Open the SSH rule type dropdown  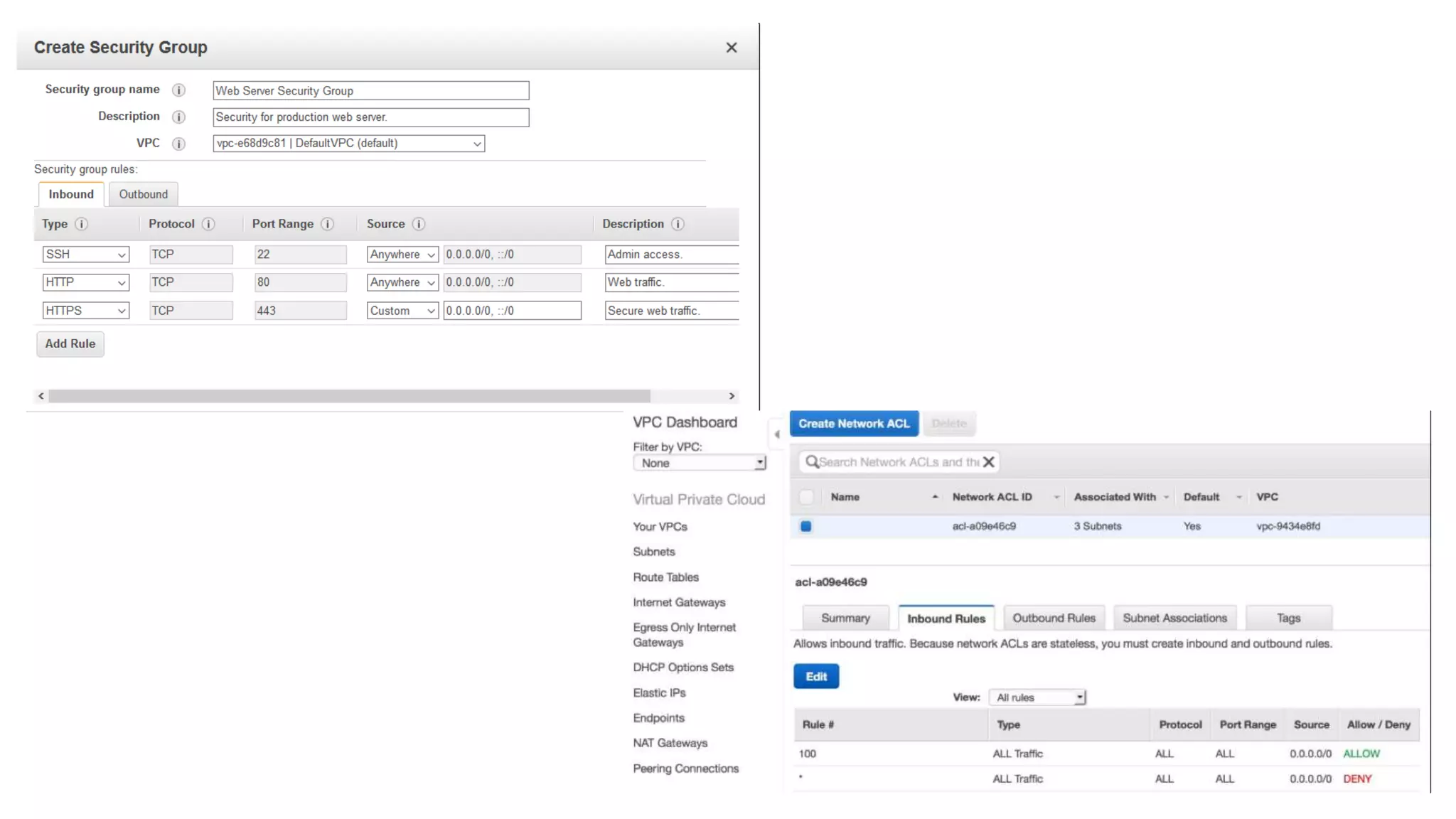(85, 255)
